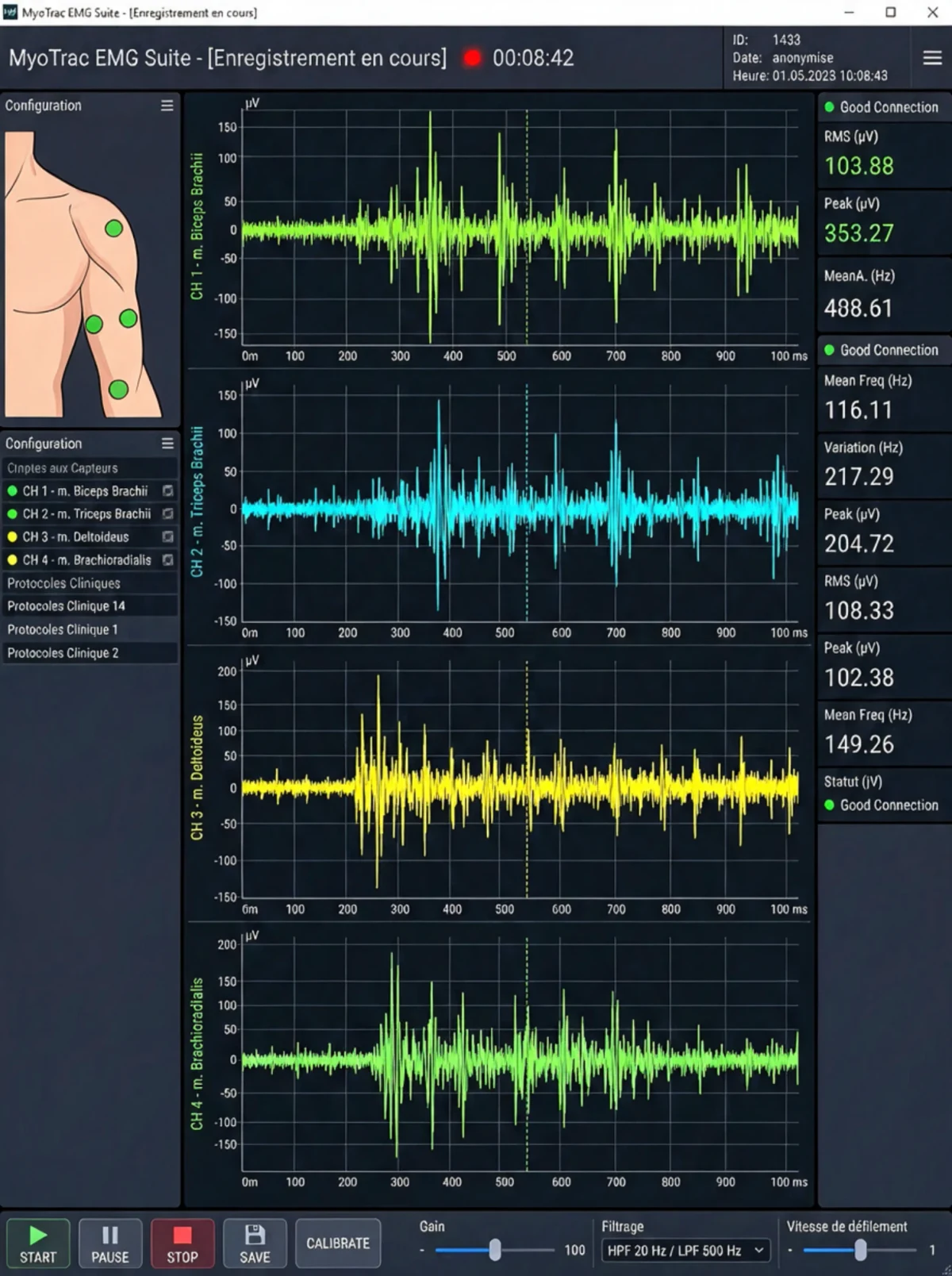Image resolution: width=952 pixels, height=1276 pixels.
Task: Open the top Configuration panel menu icon
Action: tap(167, 106)
